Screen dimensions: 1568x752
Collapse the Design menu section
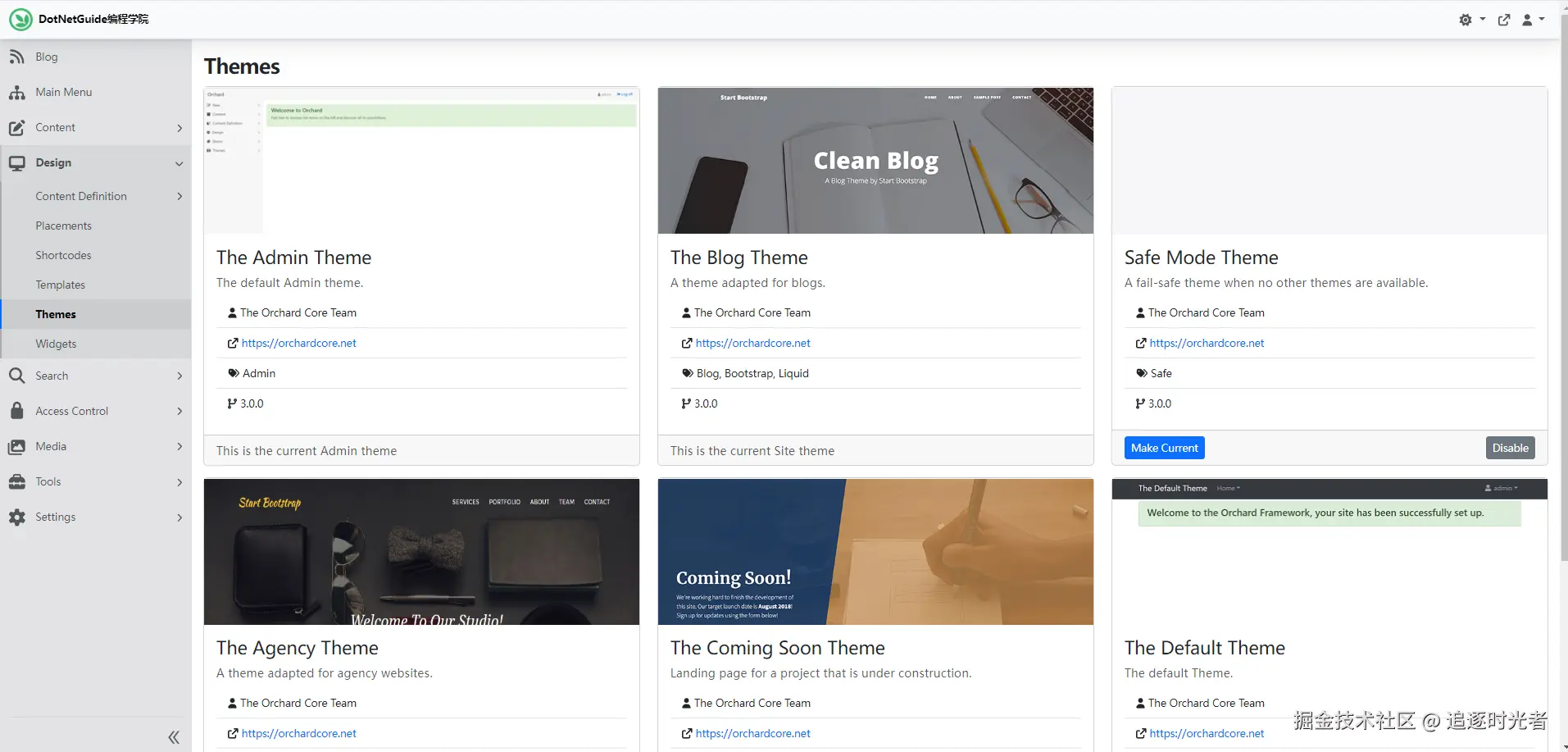(x=179, y=163)
